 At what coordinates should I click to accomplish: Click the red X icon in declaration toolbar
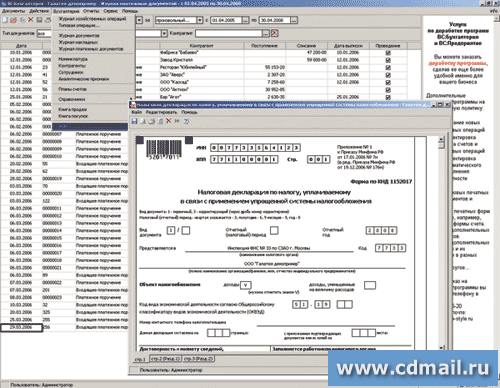(169, 121)
